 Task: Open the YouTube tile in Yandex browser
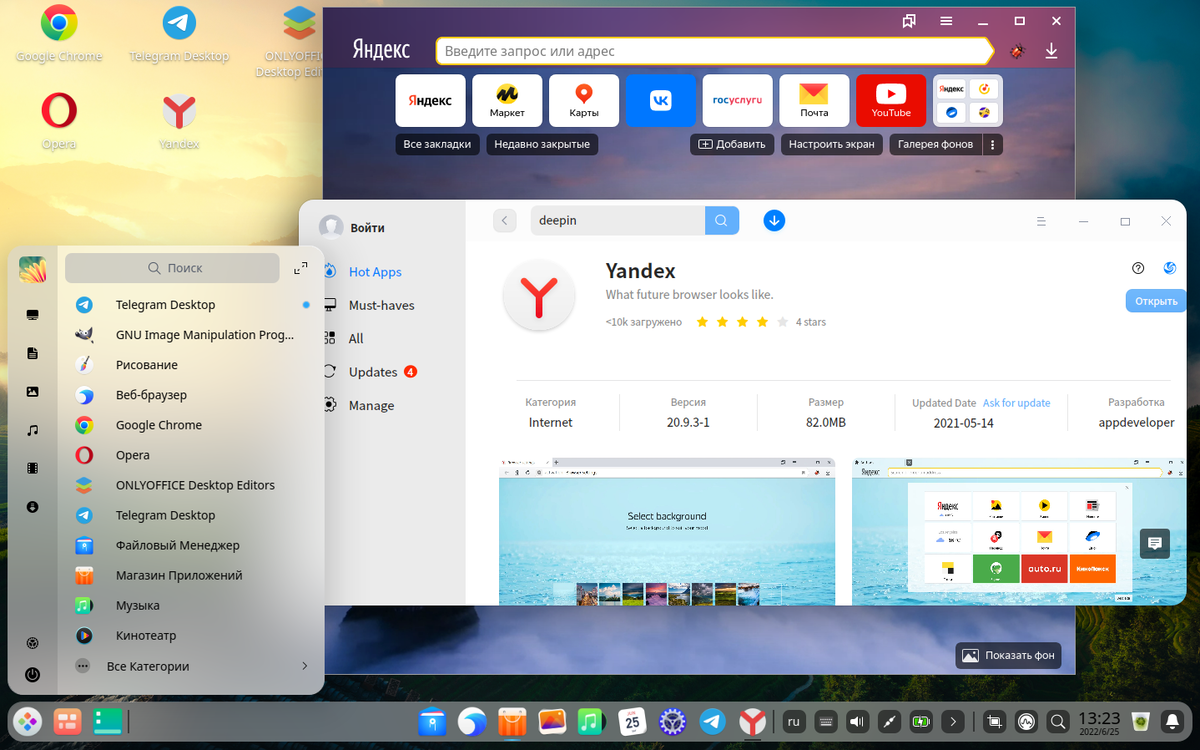[x=891, y=100]
